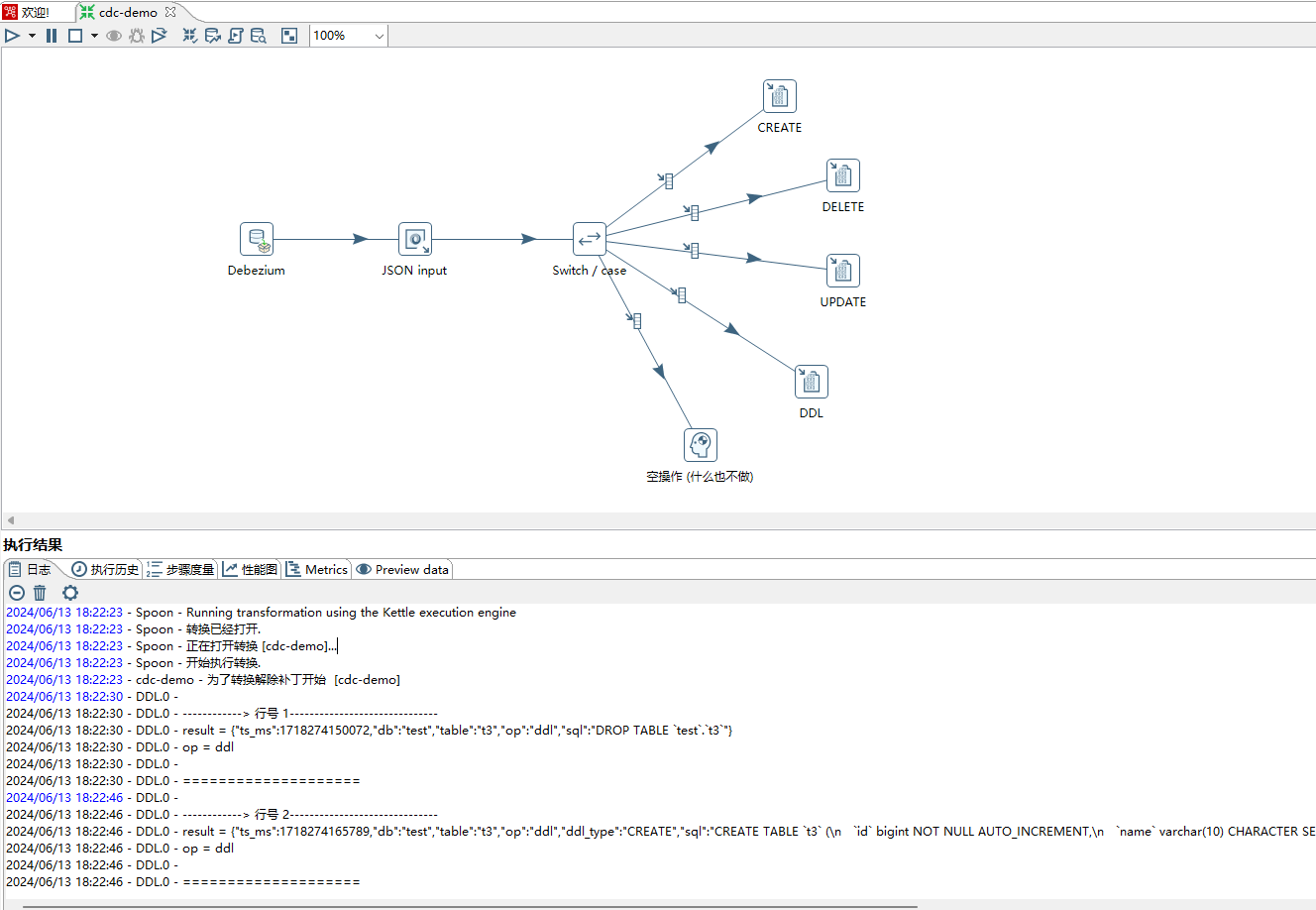Expand the stop options dropdown arrow
This screenshot has width=1316, height=910.
94,36
